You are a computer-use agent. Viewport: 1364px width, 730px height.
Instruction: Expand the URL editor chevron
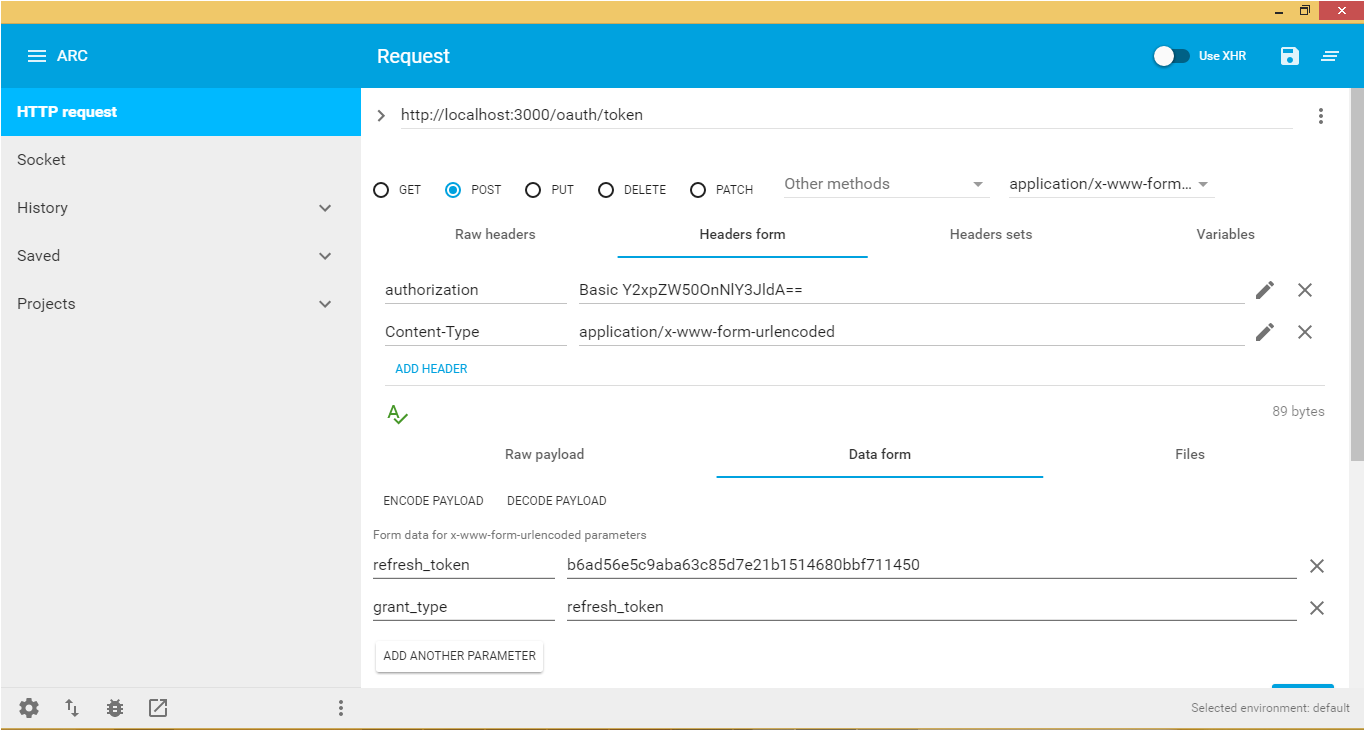[380, 116]
